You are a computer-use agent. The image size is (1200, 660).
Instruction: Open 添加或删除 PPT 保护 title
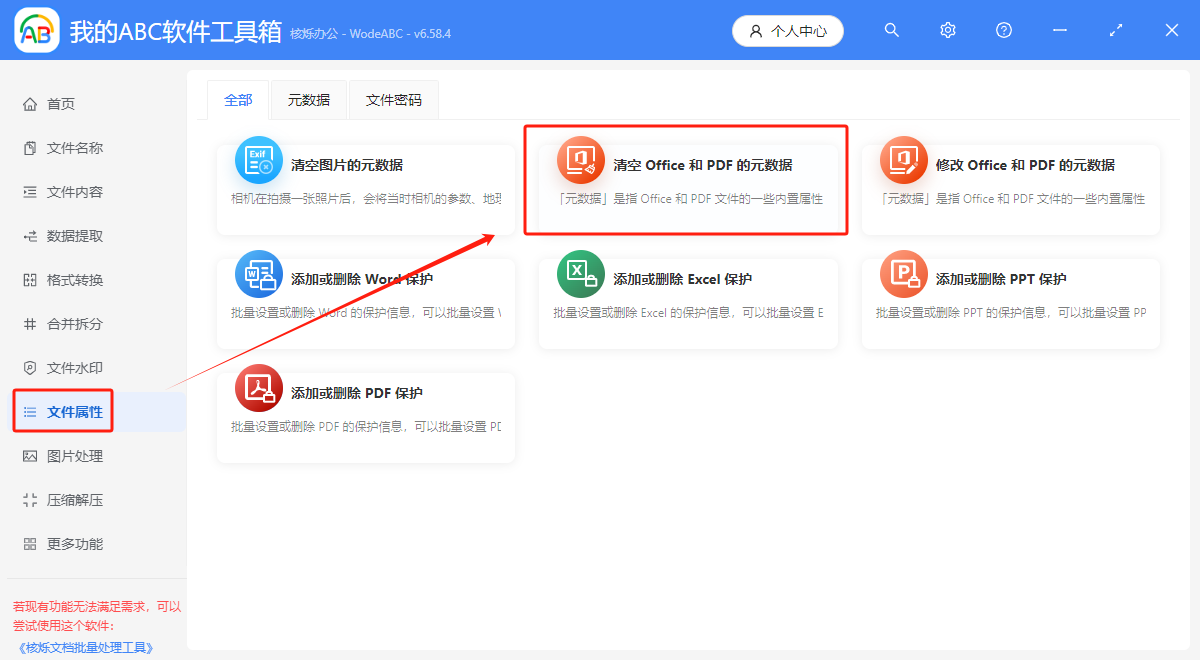[1001, 279]
